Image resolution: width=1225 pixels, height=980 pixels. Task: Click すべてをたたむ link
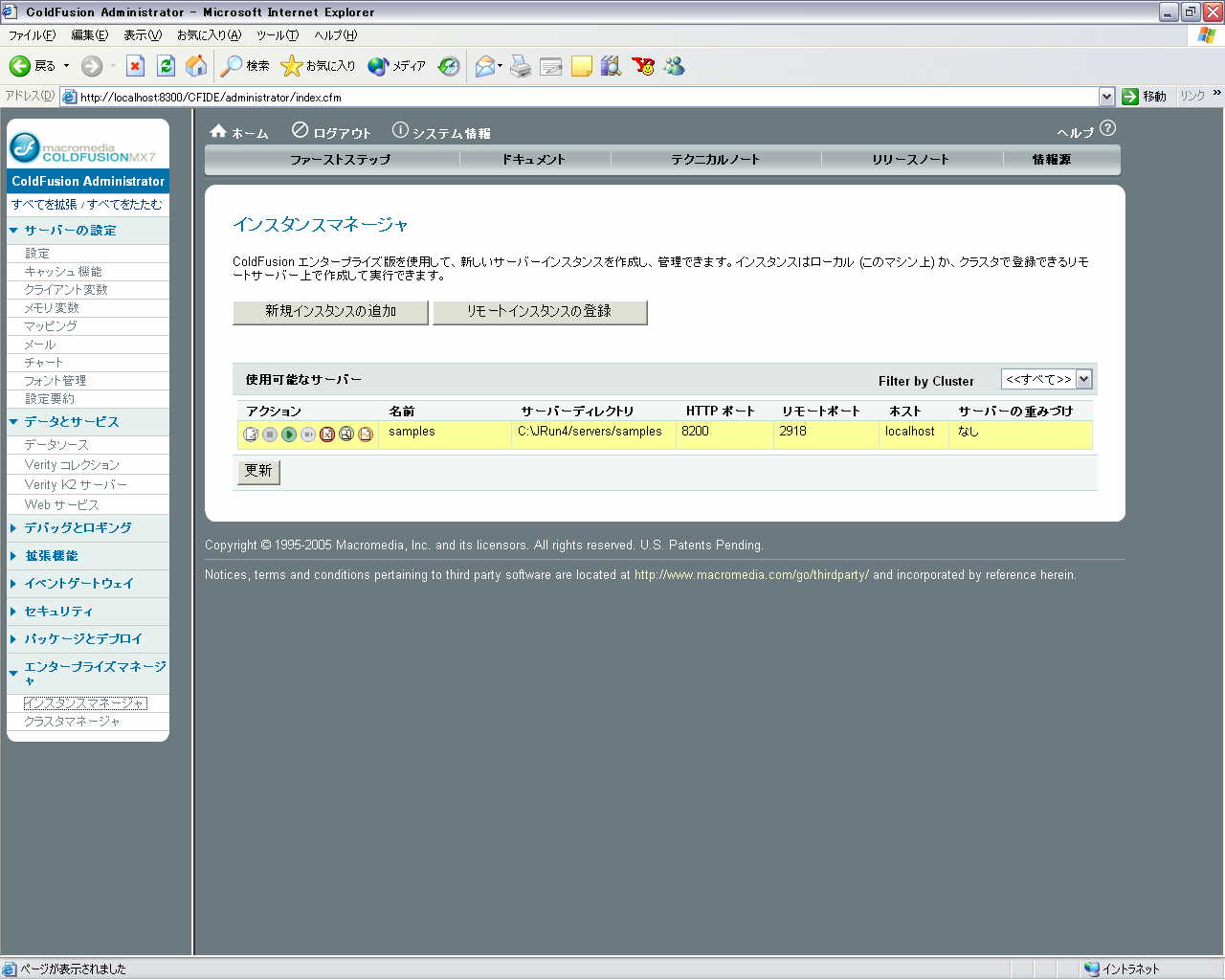124,205
